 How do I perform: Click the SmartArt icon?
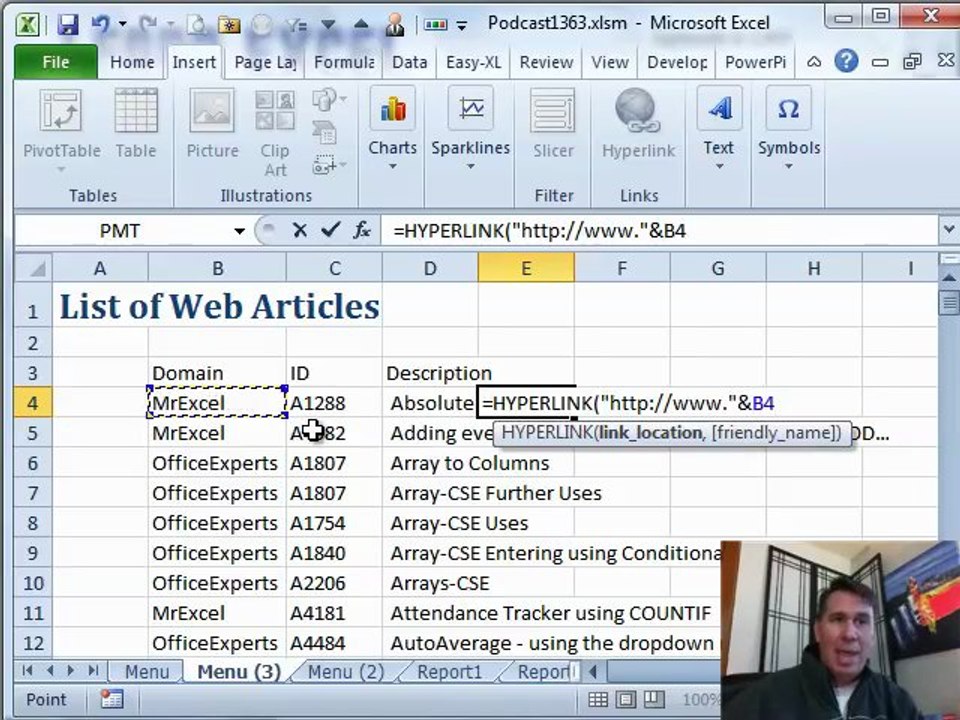click(324, 132)
